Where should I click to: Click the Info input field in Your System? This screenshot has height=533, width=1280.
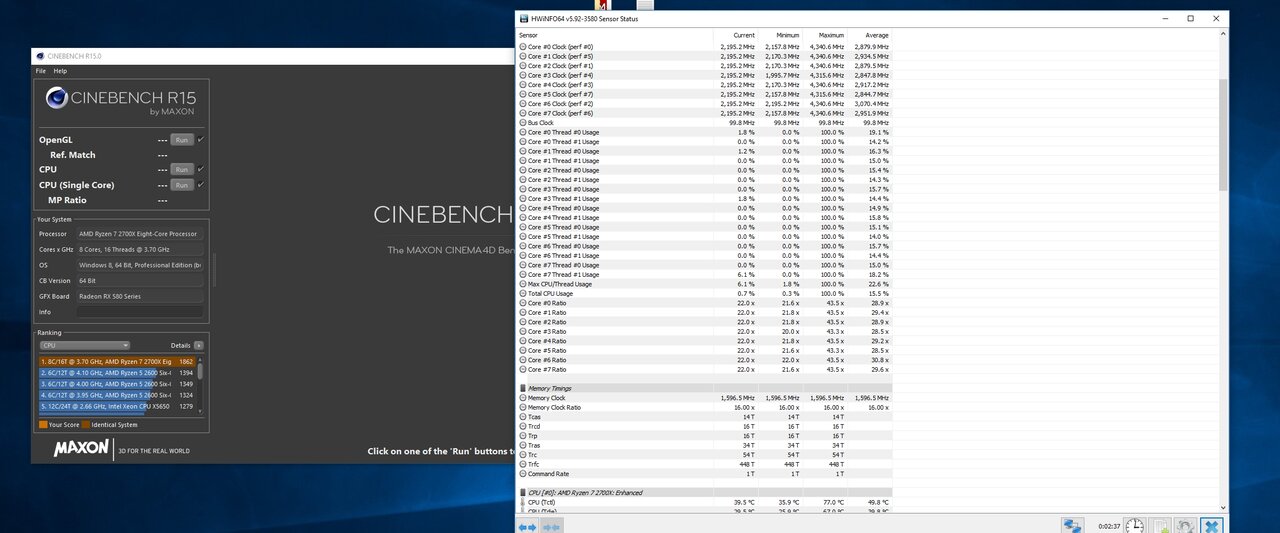click(x=140, y=312)
